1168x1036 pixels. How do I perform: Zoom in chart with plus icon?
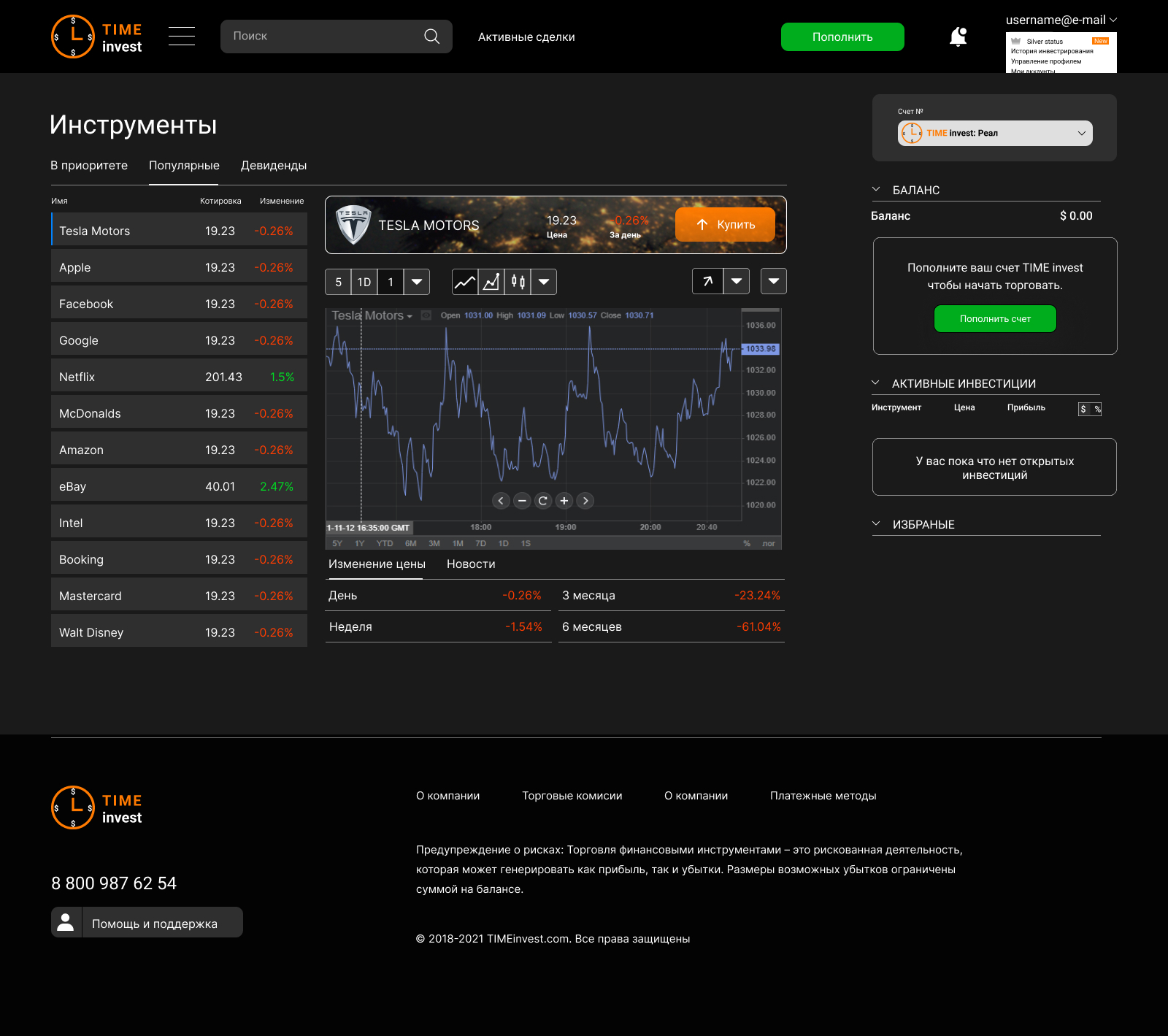click(564, 501)
